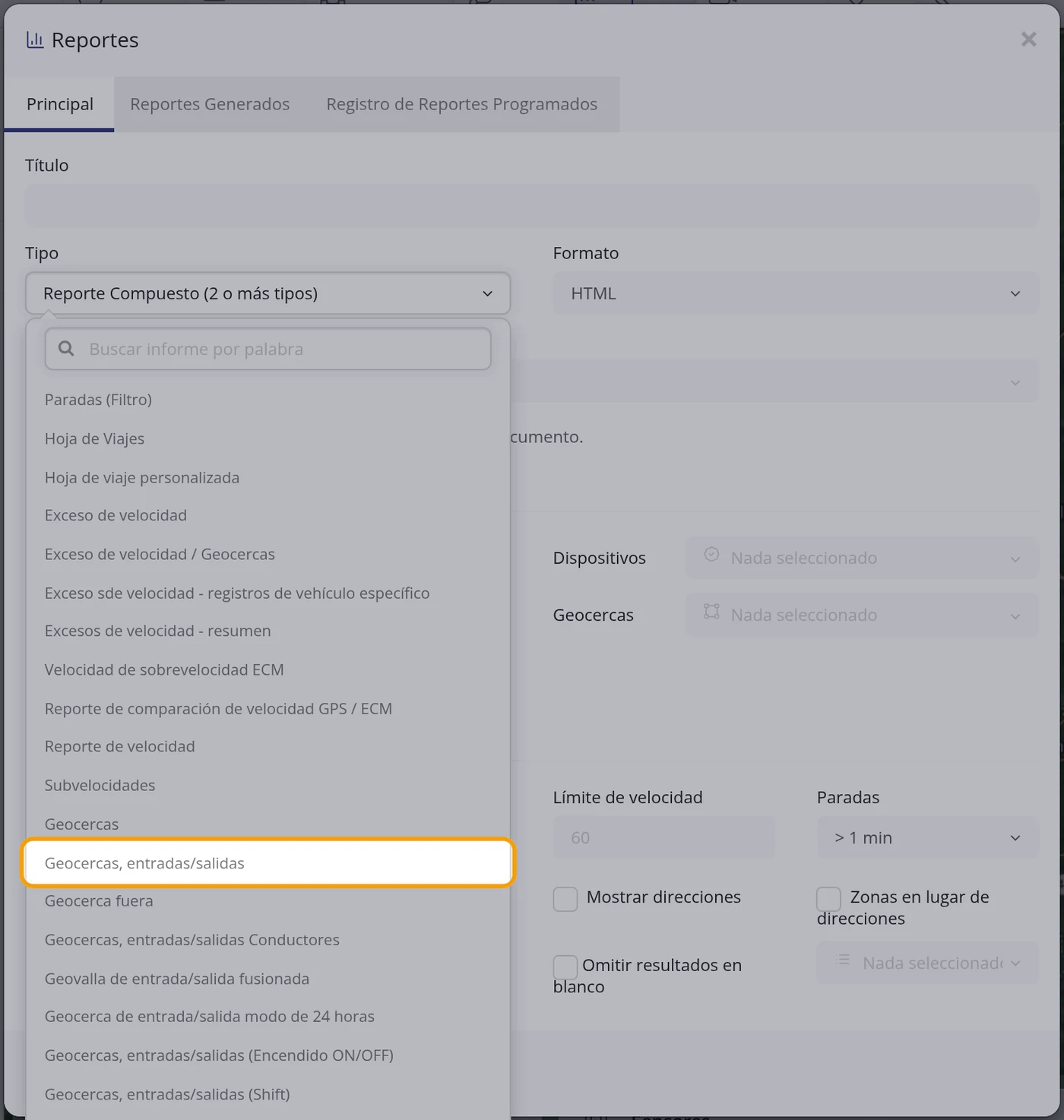Click the search magnifier icon
The image size is (1064, 1120).
66,349
